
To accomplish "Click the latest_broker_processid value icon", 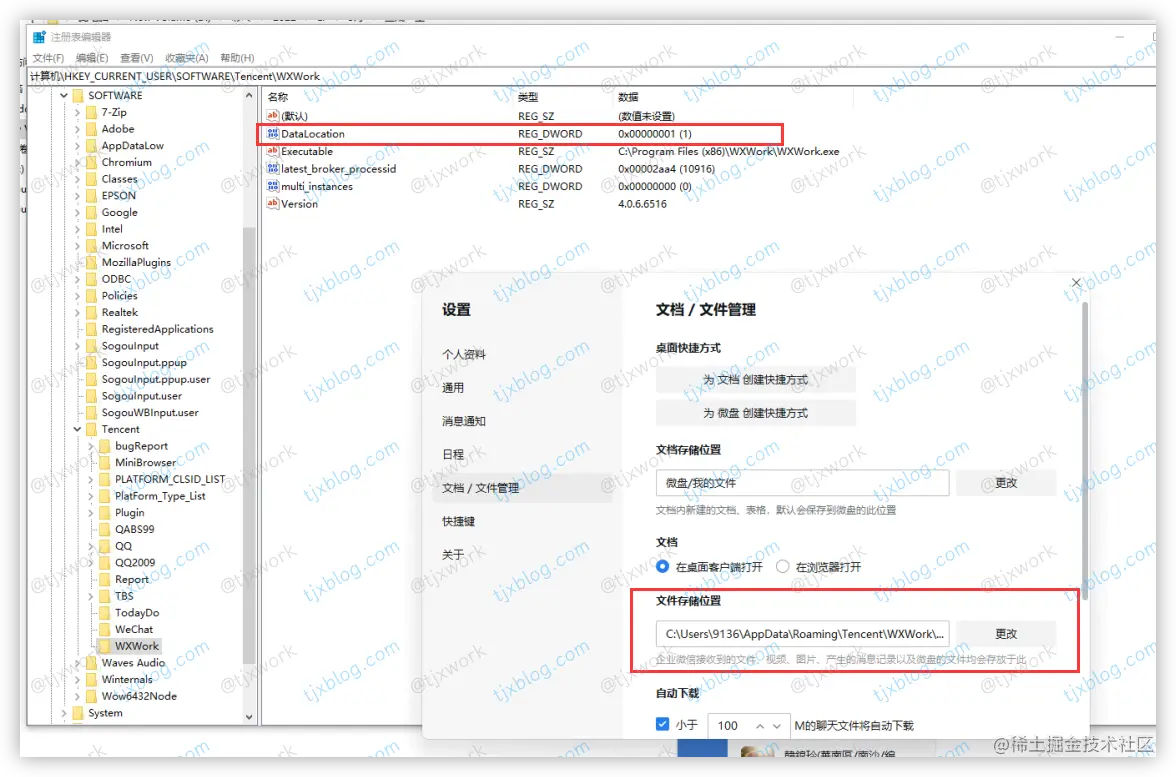I will (x=272, y=168).
